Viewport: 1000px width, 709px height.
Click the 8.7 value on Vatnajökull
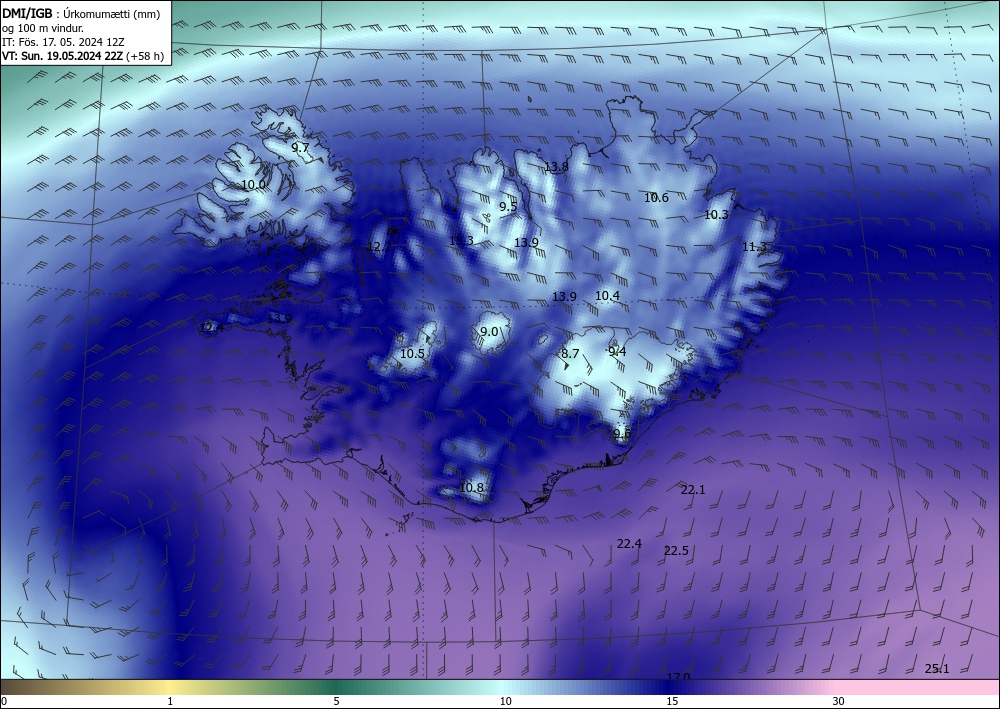(x=570, y=353)
